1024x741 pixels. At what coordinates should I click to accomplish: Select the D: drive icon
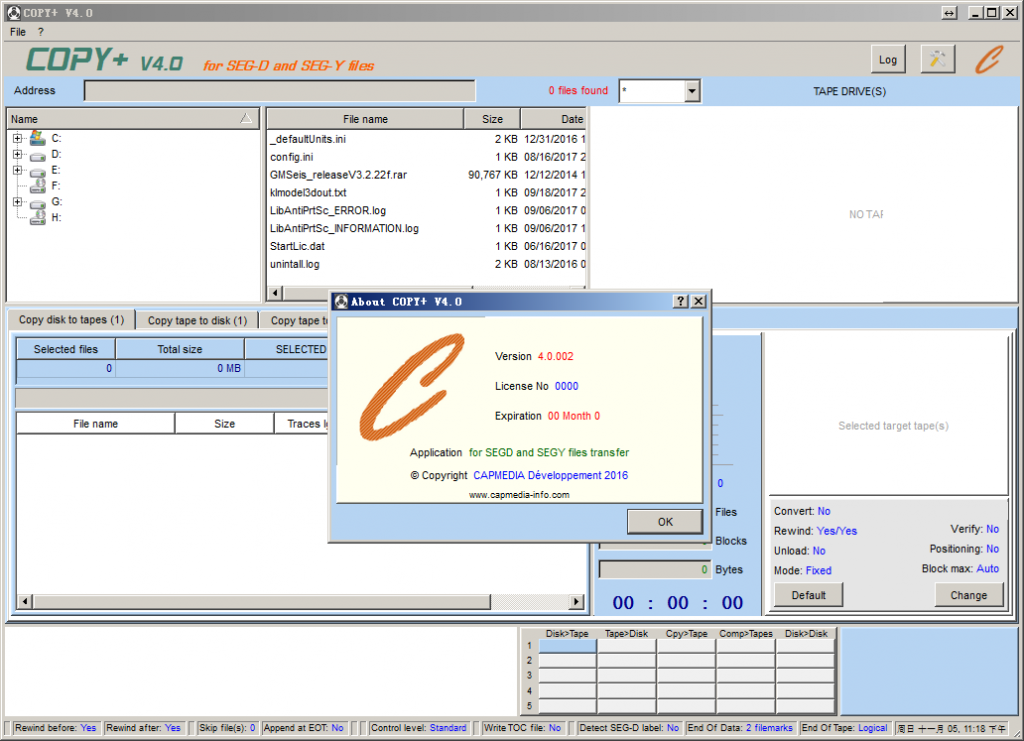pyautogui.click(x=38, y=155)
